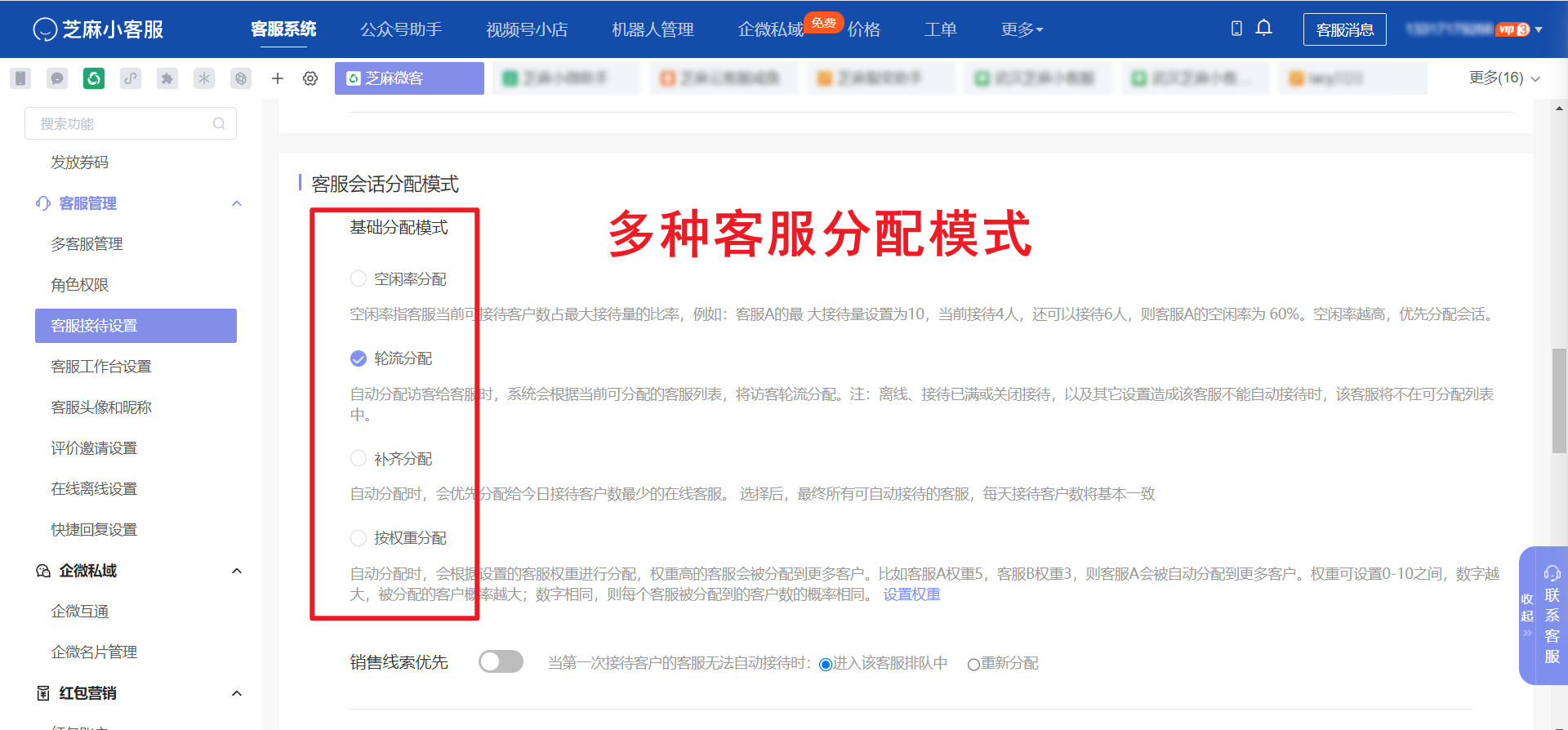Click the page vertical scrollbar thumb
This screenshot has height=730, width=1568.
1559,400
